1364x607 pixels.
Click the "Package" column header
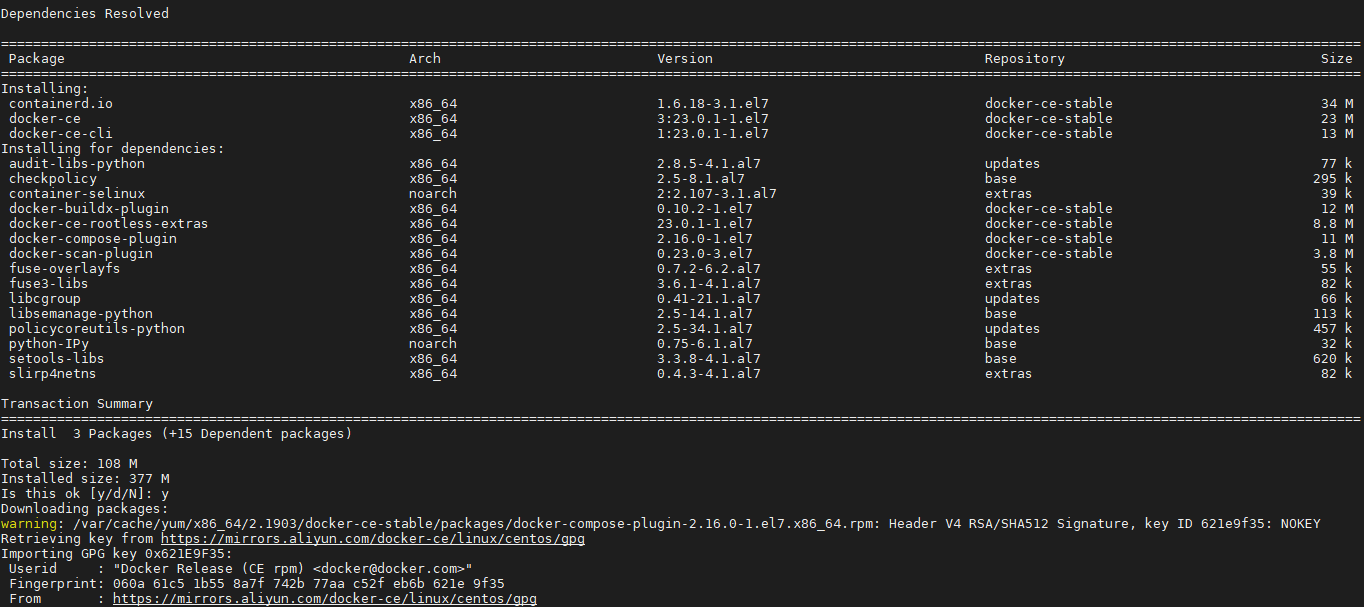[x=36, y=59]
